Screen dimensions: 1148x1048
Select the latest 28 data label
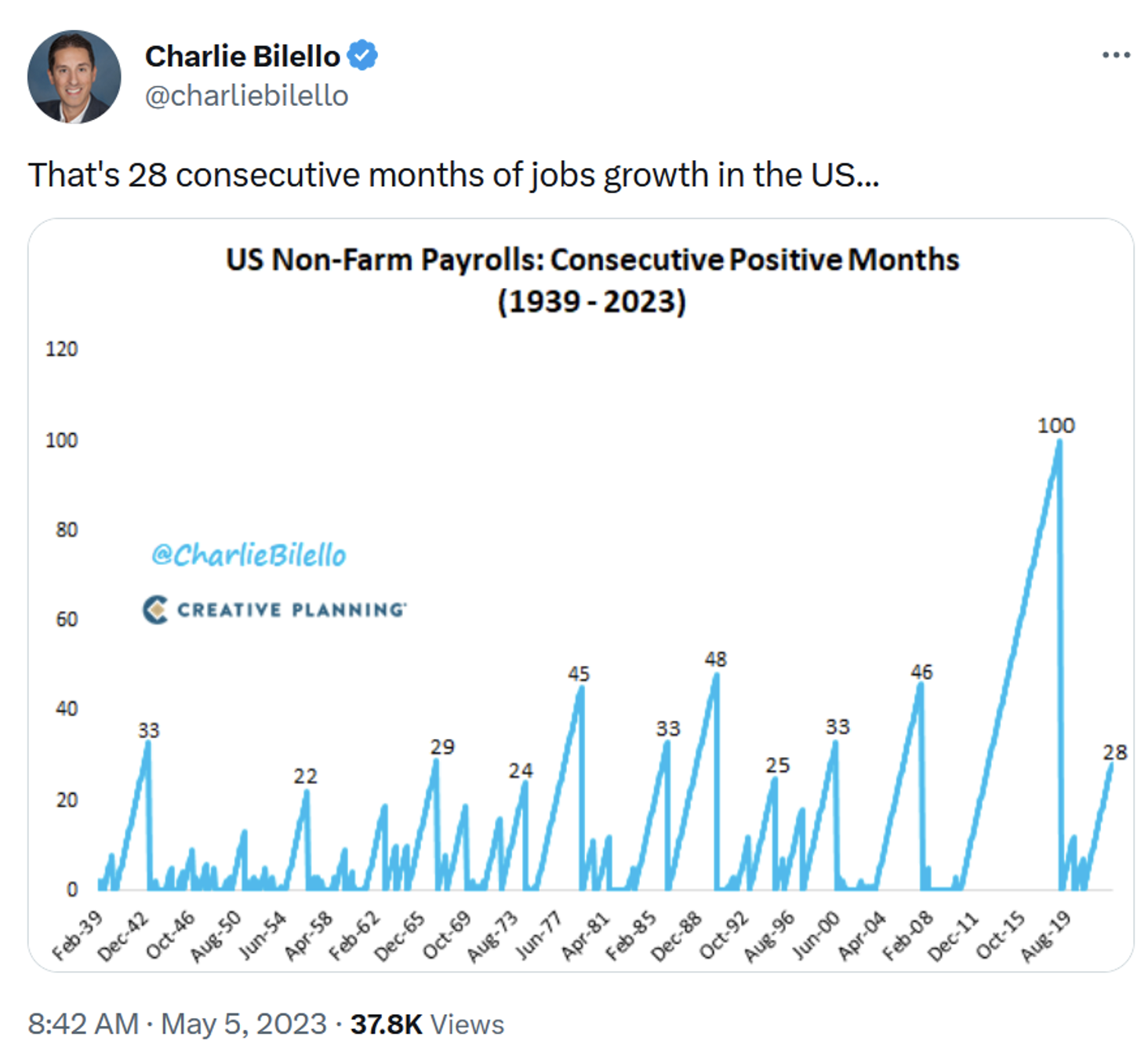click(x=1114, y=752)
